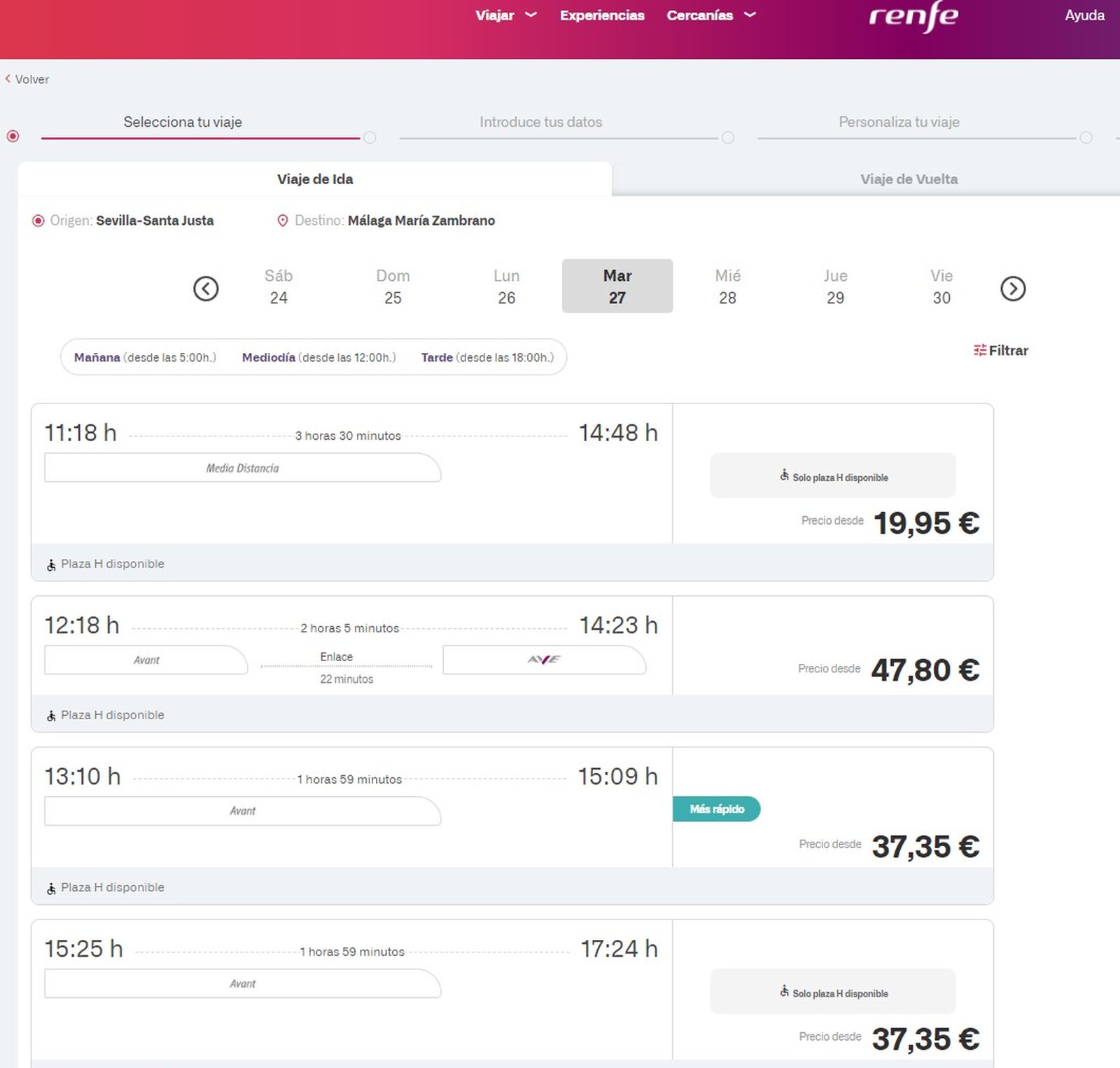This screenshot has width=1120, height=1068.
Task: Click the destination pin icon
Action: (283, 221)
